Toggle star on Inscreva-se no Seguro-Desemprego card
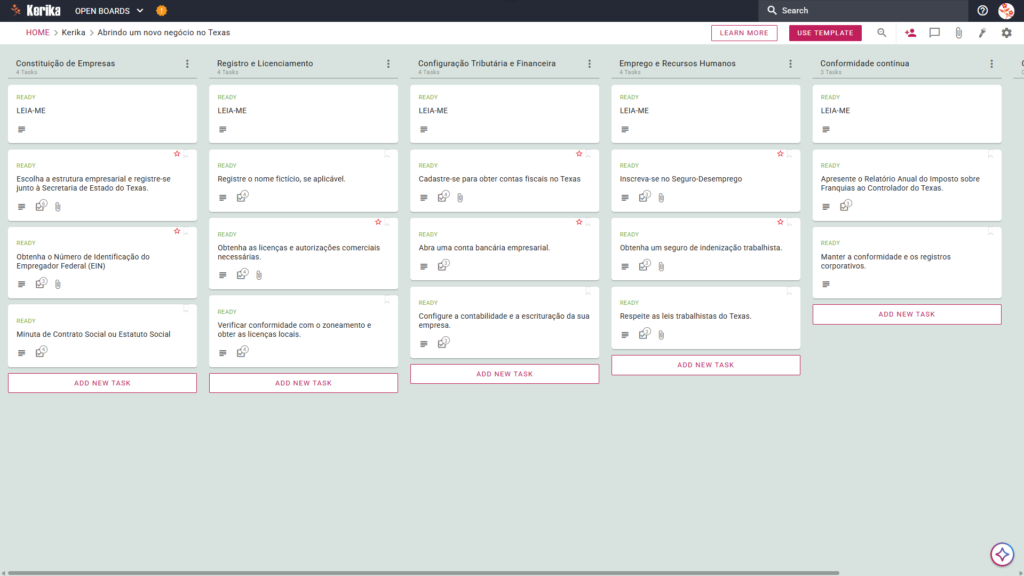Image resolution: width=1024 pixels, height=576 pixels. [x=780, y=153]
